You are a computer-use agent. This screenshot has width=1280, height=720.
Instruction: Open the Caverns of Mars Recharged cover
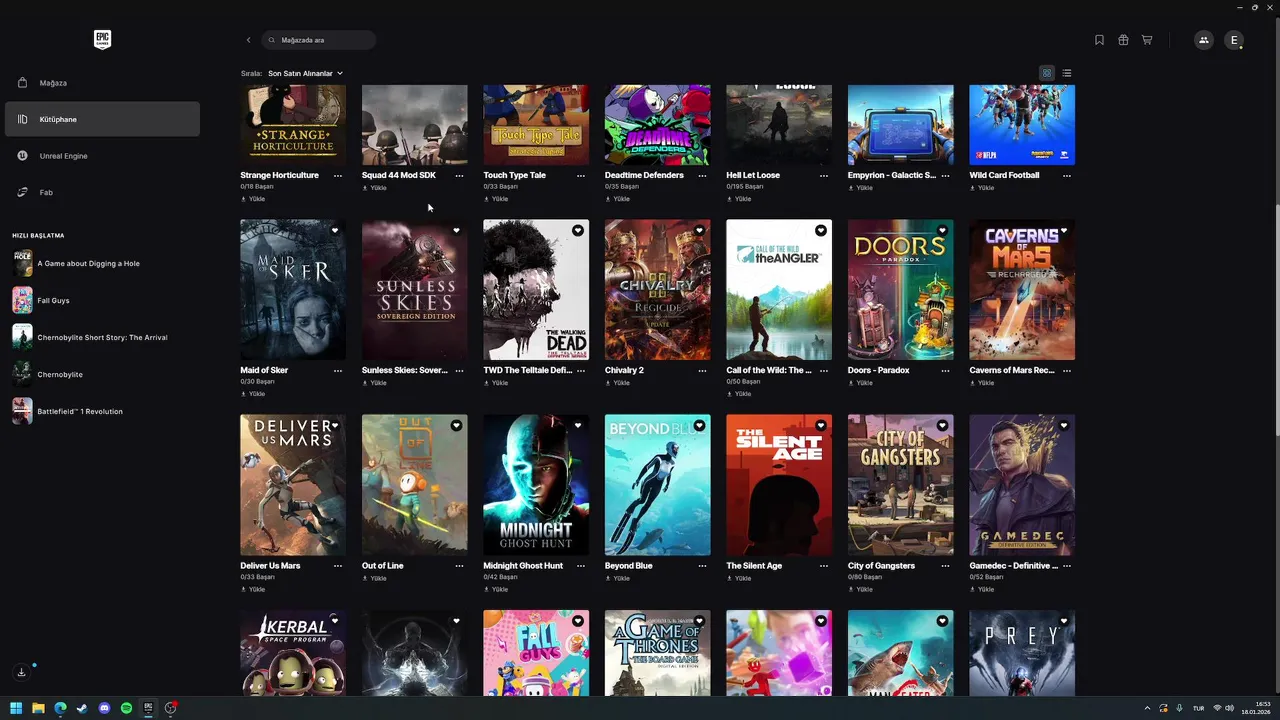(x=1022, y=290)
